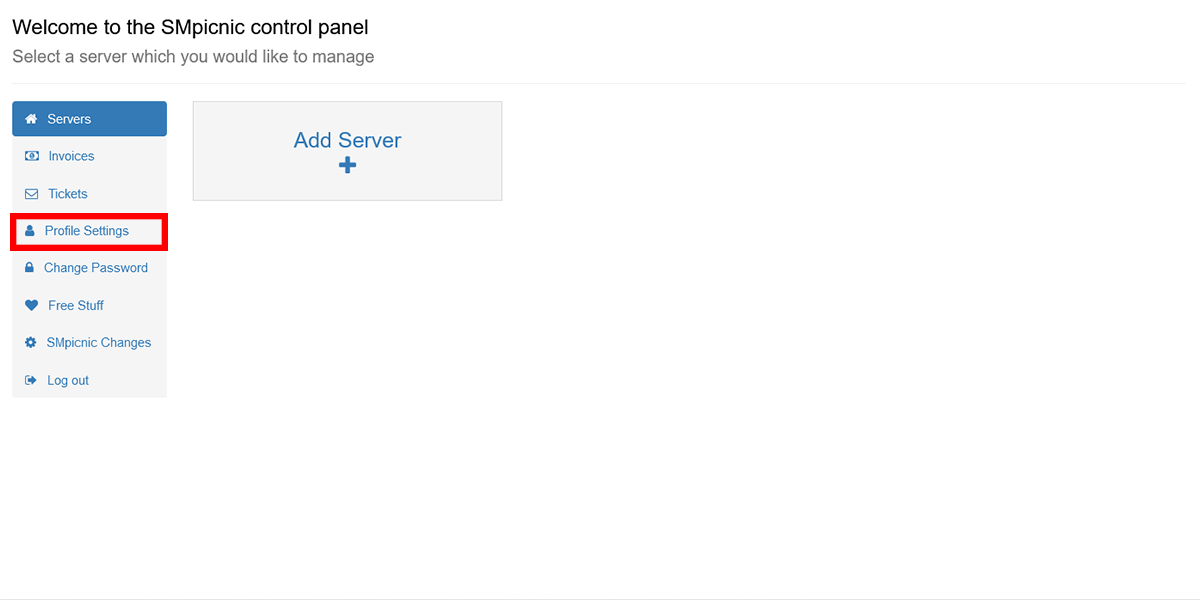Select the padlock icon next to Change Password
Image resolution: width=1200 pixels, height=600 pixels.
(30, 268)
